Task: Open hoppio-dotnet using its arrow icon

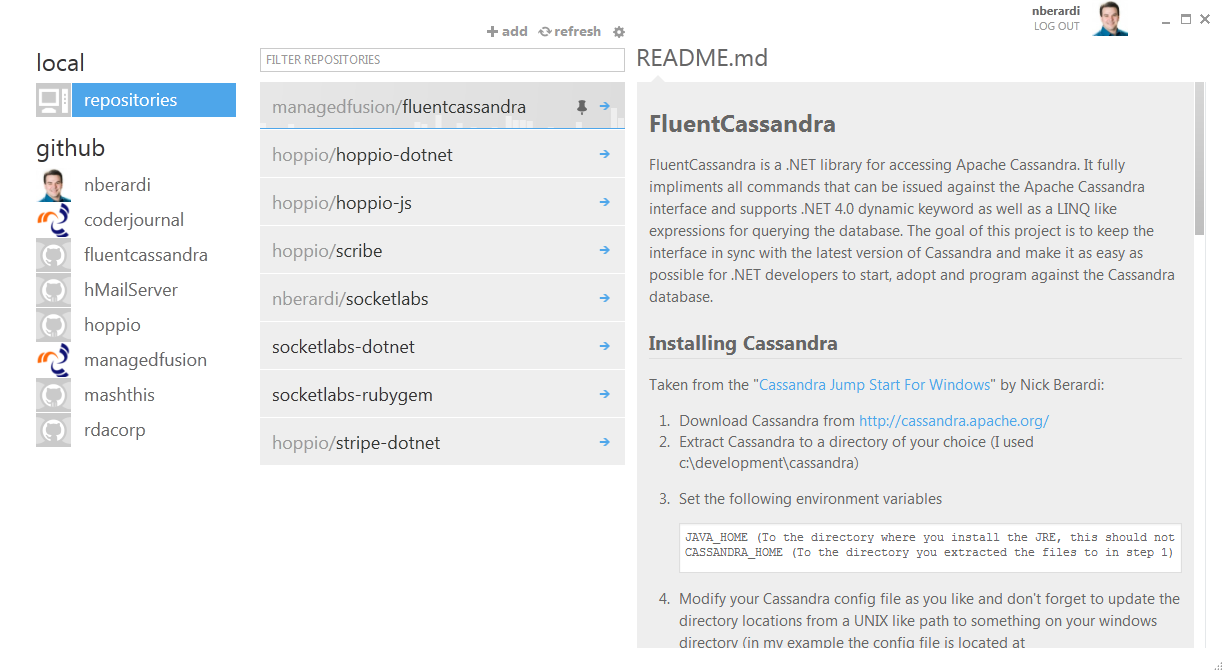Action: [605, 154]
